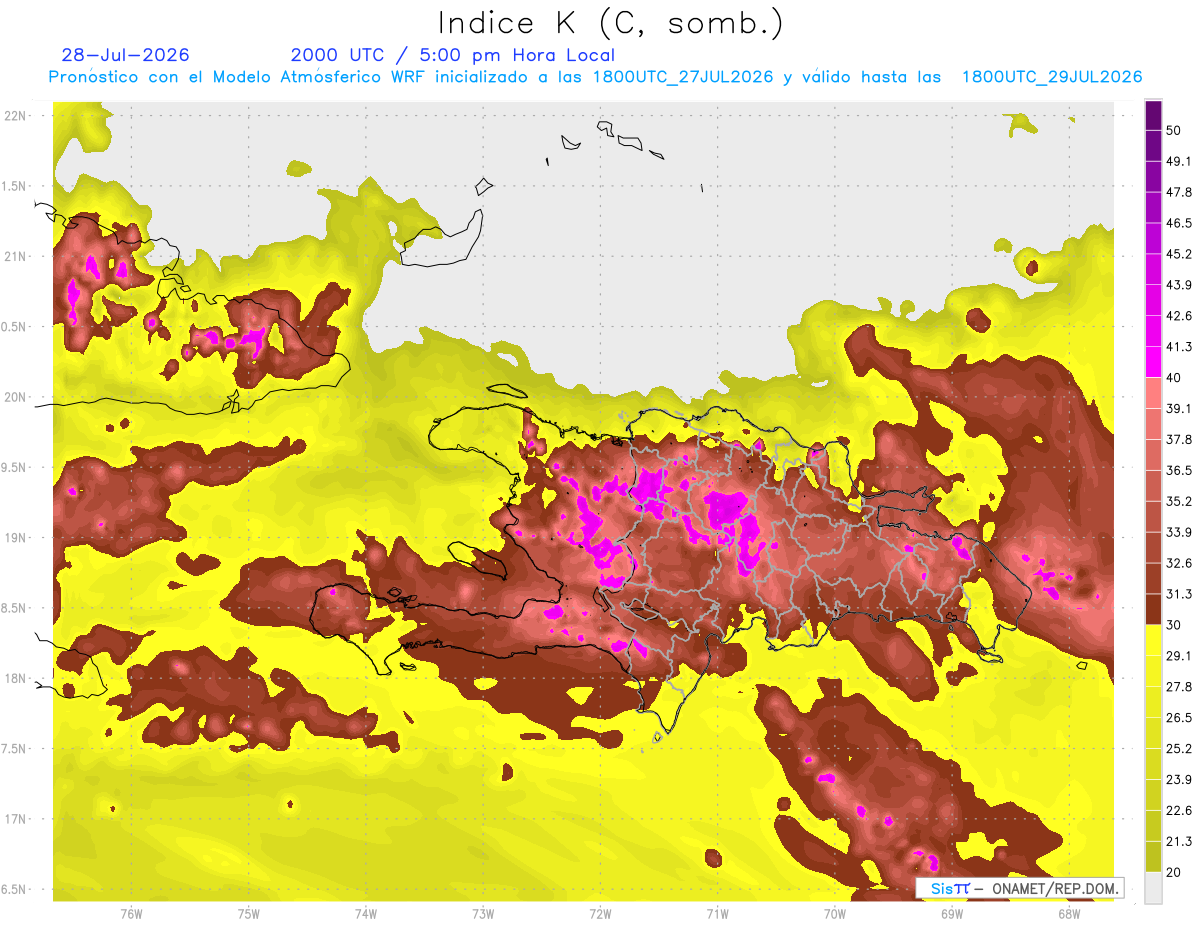Click the legend value 30
This screenshot has height=927, width=1200.
point(1174,625)
